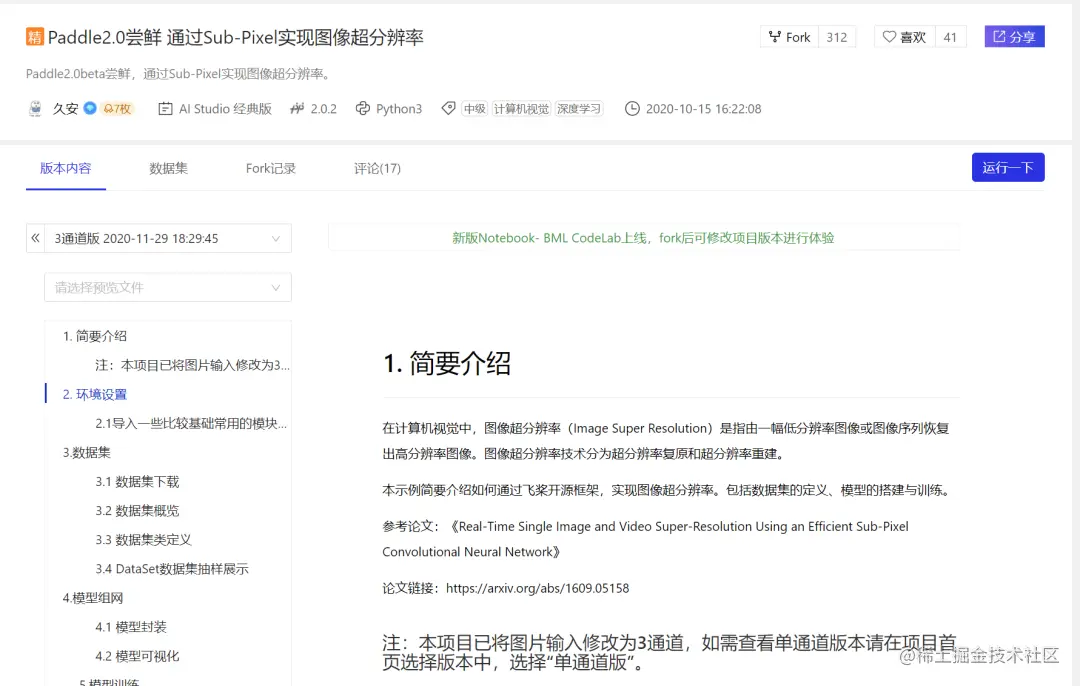The height and width of the screenshot is (686, 1080).
Task: Go to outline item 4.模型组网
Action: 93,598
